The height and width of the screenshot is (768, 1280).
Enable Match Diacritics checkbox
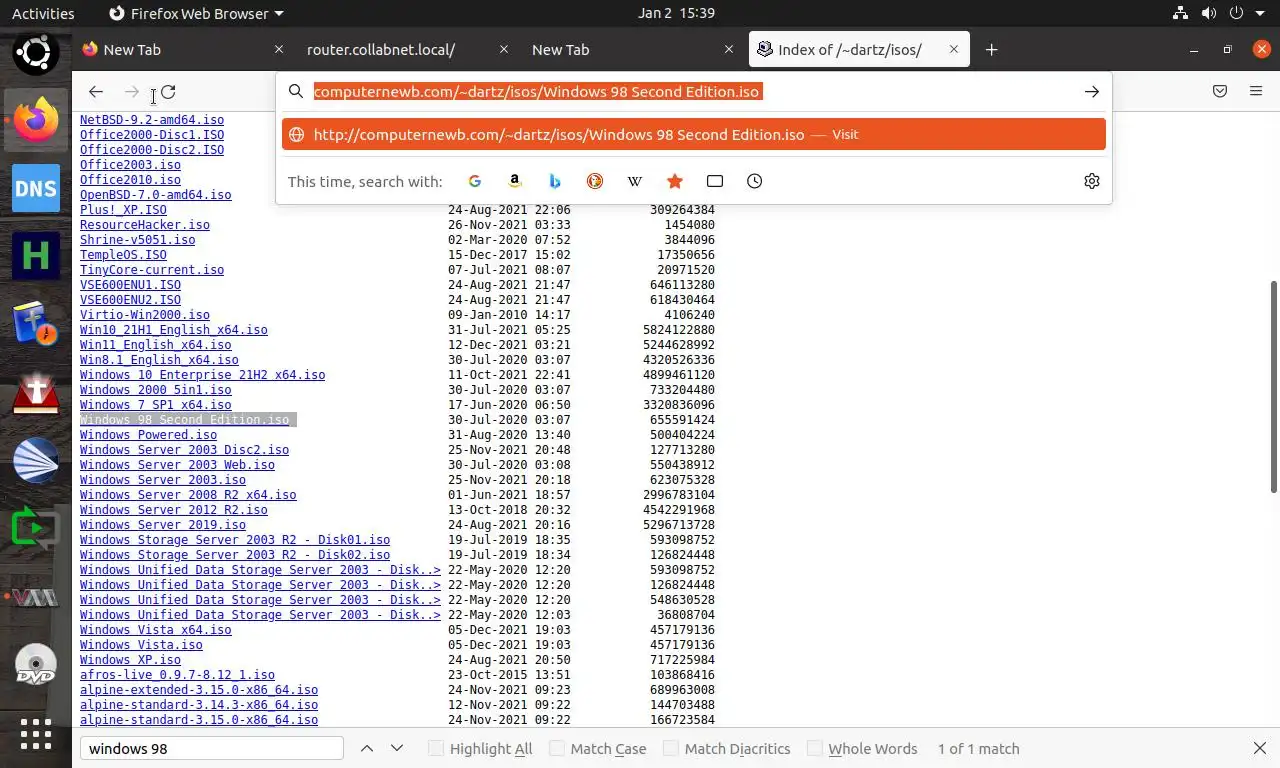[x=671, y=748]
